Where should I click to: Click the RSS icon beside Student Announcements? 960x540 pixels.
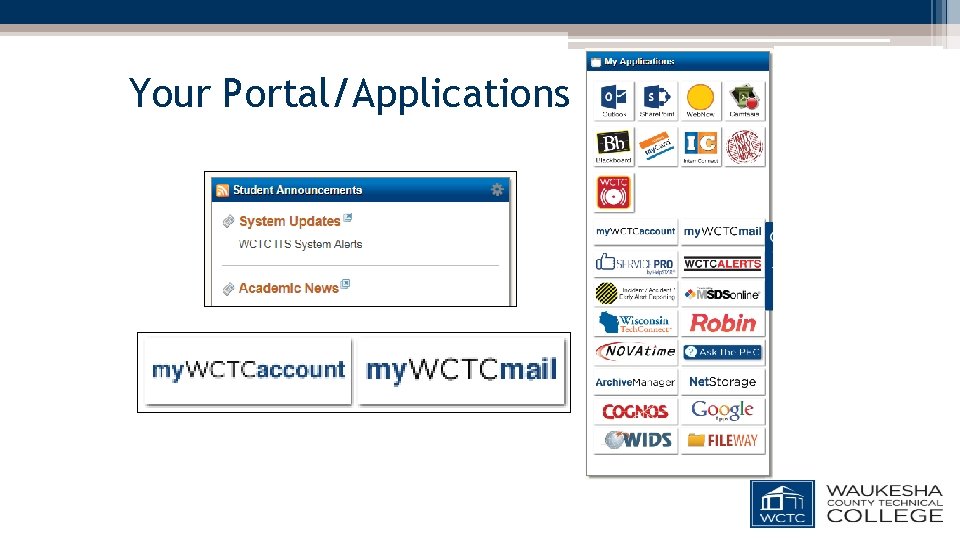coord(222,190)
